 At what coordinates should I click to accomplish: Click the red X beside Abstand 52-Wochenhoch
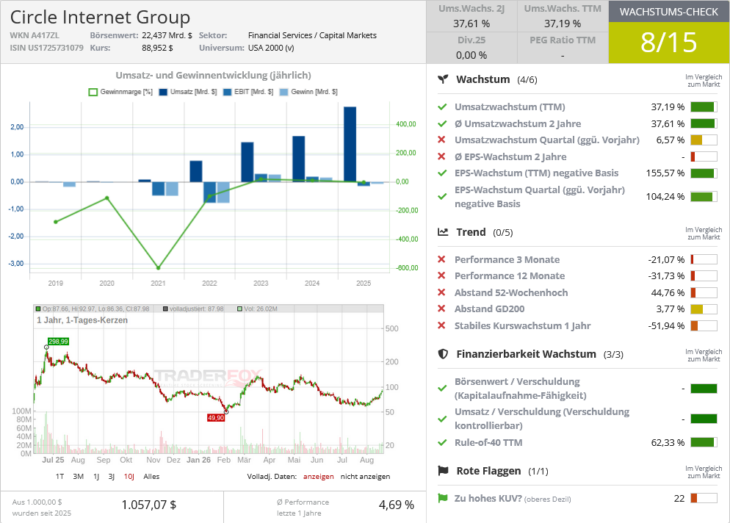coord(442,292)
